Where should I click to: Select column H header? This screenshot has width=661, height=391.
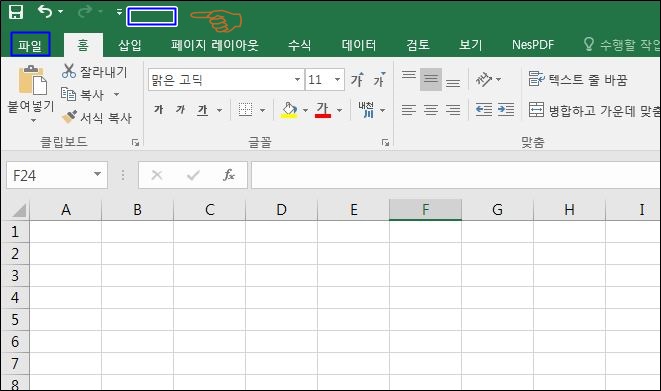click(x=570, y=209)
